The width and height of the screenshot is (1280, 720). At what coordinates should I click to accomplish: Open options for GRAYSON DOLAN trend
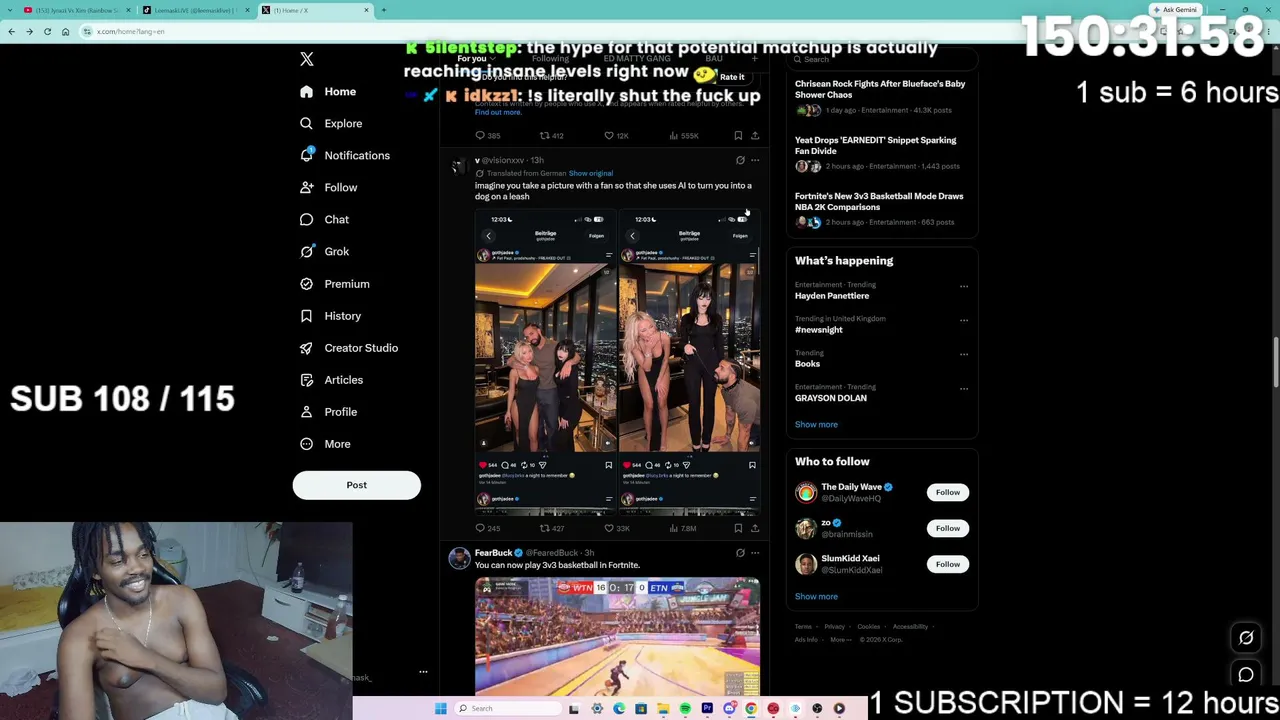click(964, 389)
